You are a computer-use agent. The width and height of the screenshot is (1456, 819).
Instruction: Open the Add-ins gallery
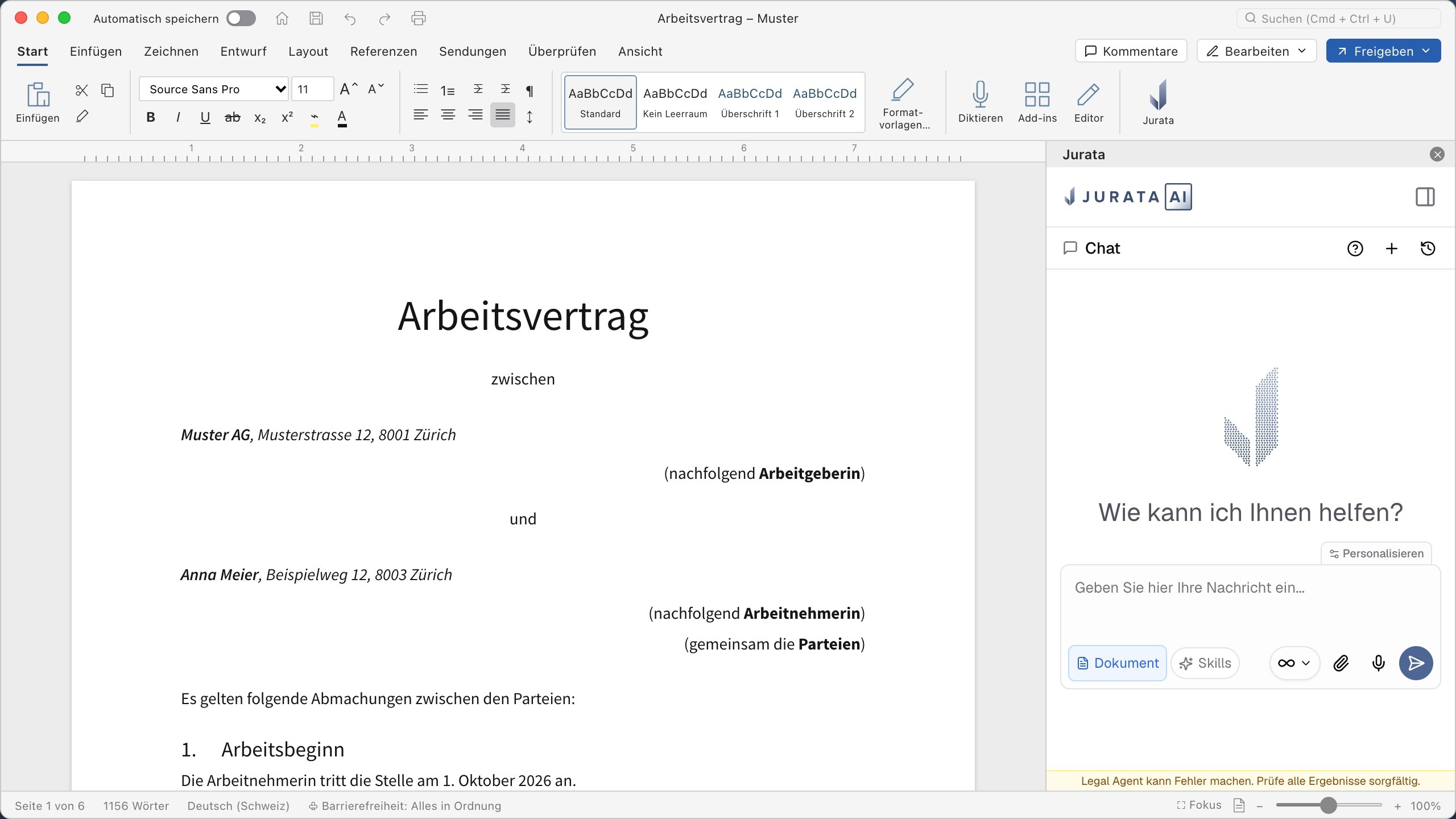tap(1037, 102)
